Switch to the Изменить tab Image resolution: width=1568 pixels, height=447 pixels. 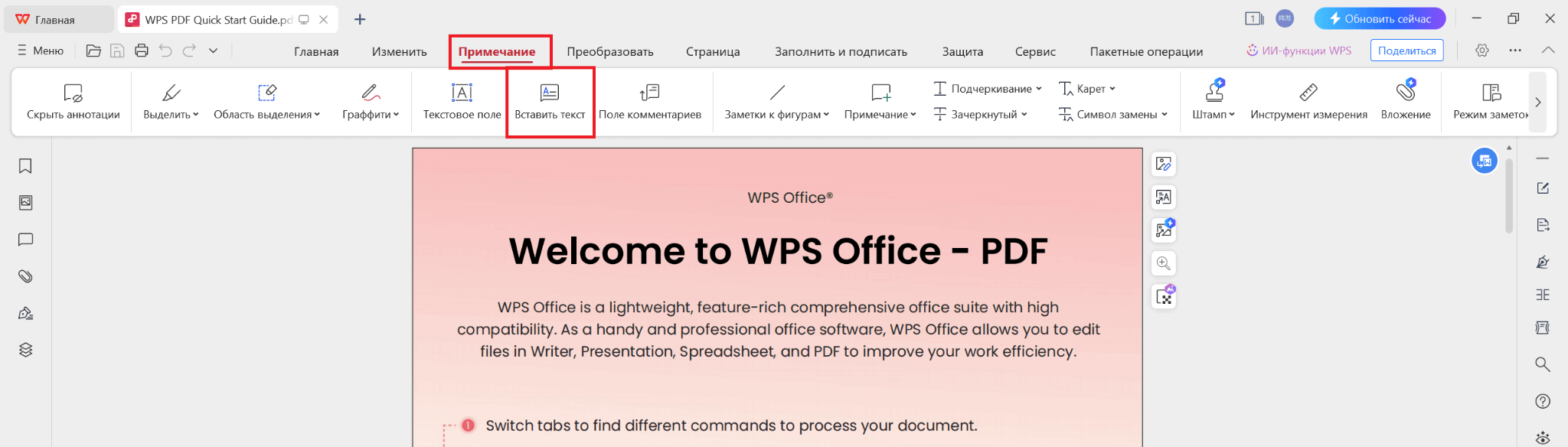pos(400,51)
